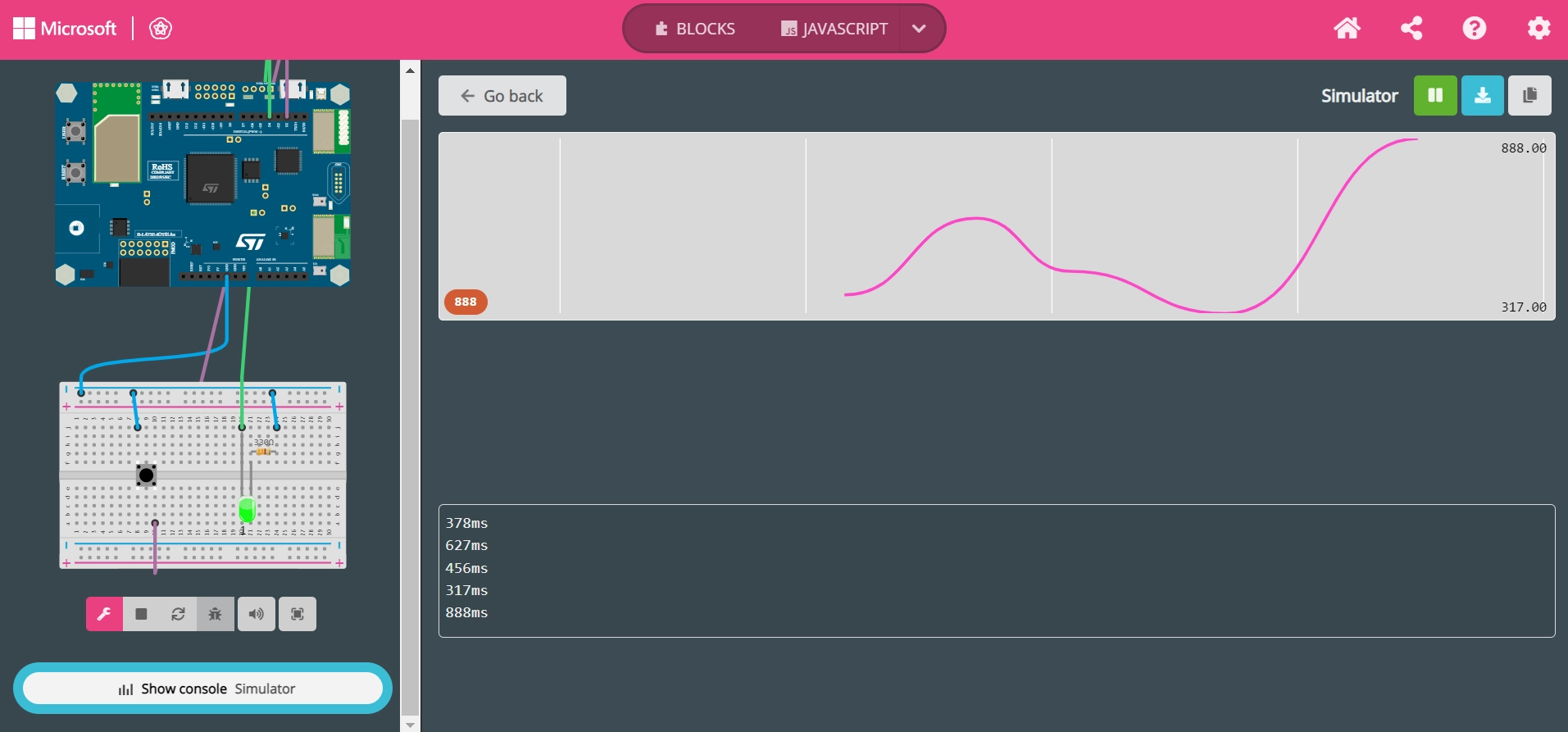The height and width of the screenshot is (732, 1568).
Task: Switch to the BLOCKS editor
Action: pyautogui.click(x=695, y=29)
